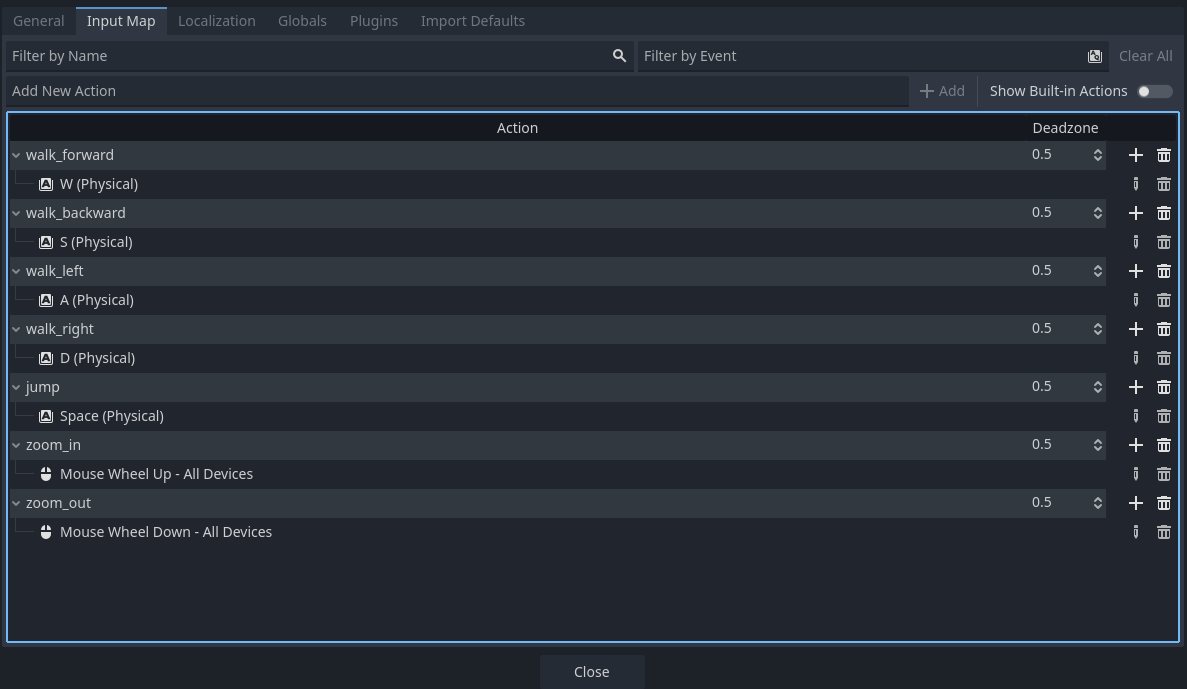
Task: Edit the Mouse Wheel Up event
Action: (1136, 475)
